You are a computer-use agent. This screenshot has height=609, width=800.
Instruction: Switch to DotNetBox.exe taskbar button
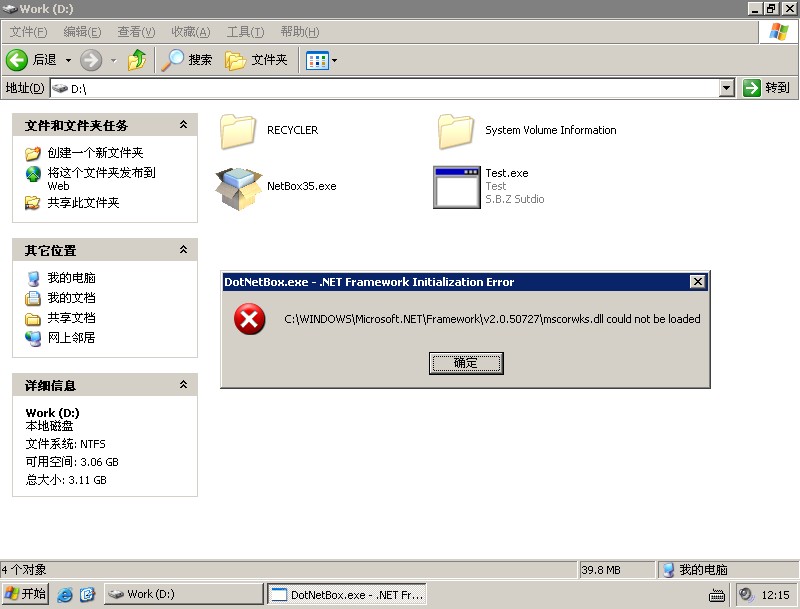pos(347,594)
